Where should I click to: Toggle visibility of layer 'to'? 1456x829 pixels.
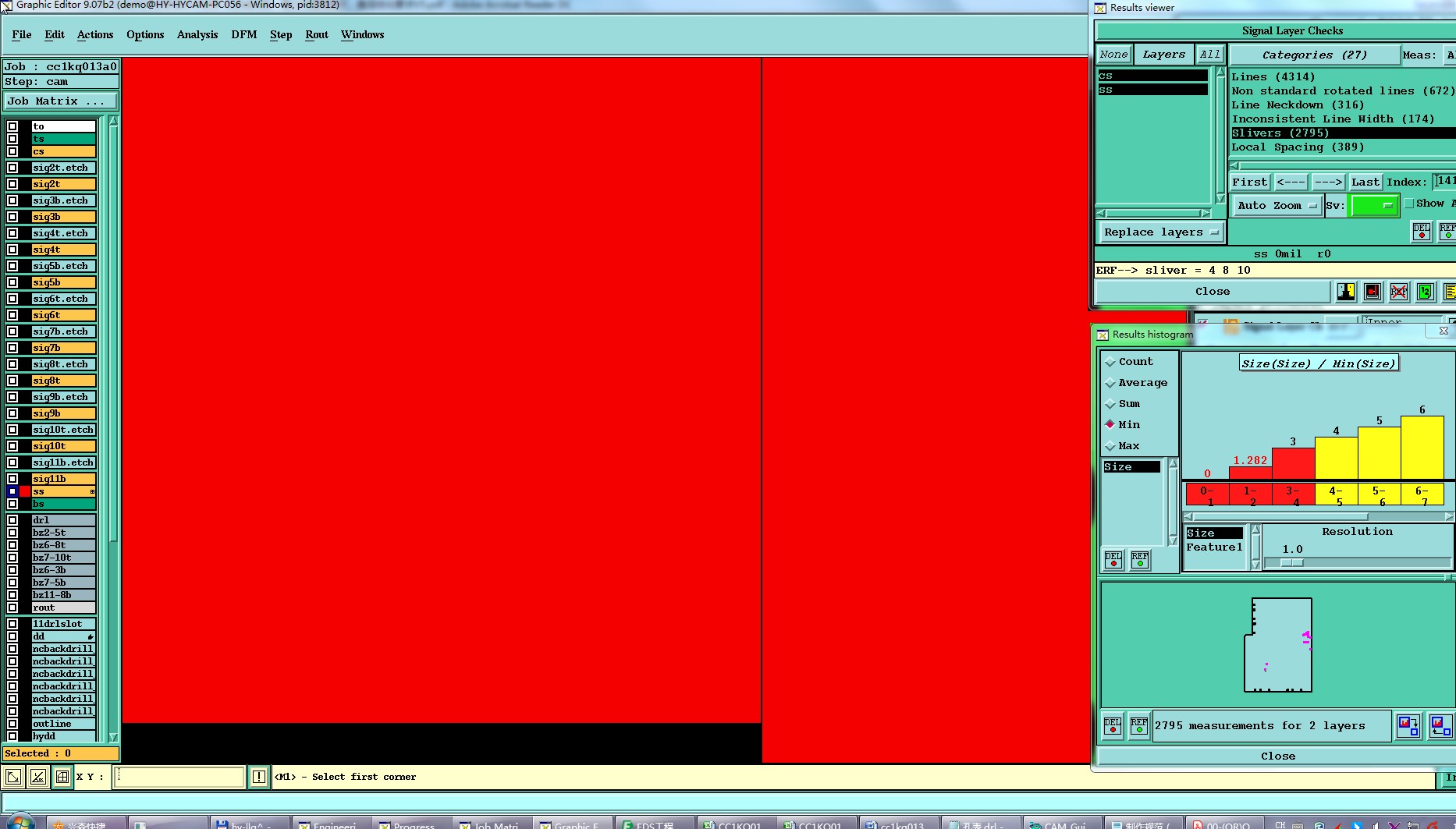[12, 126]
